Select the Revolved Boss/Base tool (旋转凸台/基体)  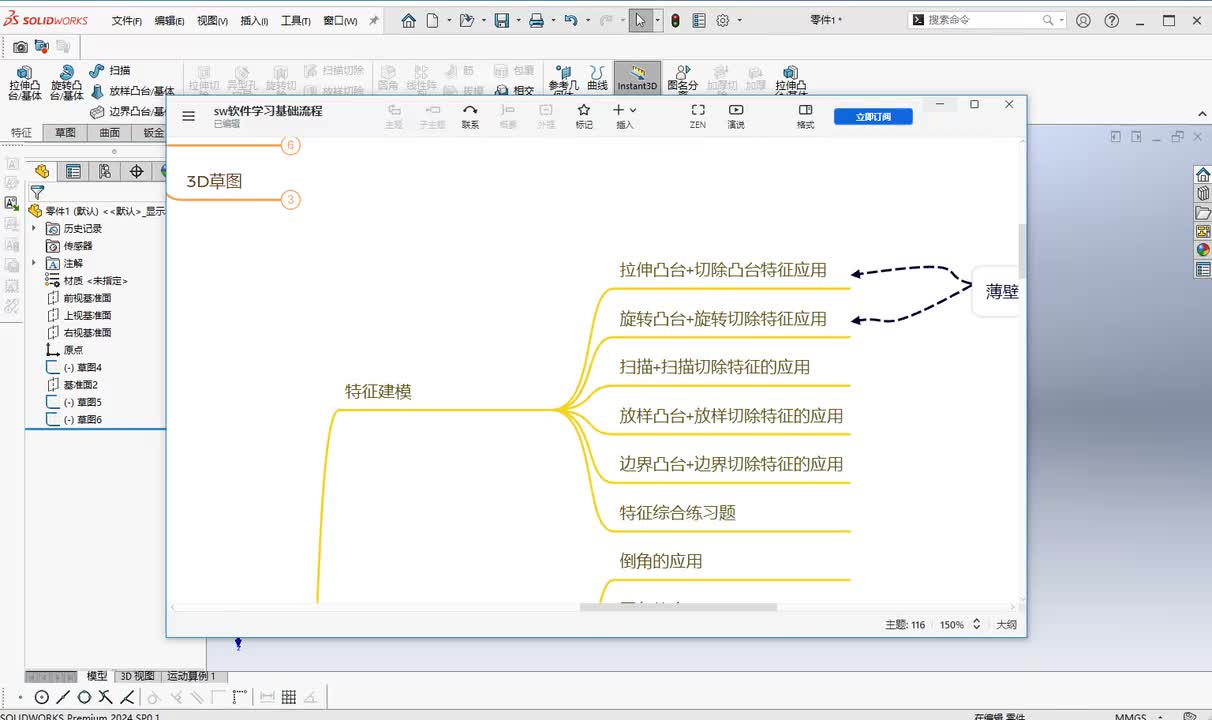(66, 83)
